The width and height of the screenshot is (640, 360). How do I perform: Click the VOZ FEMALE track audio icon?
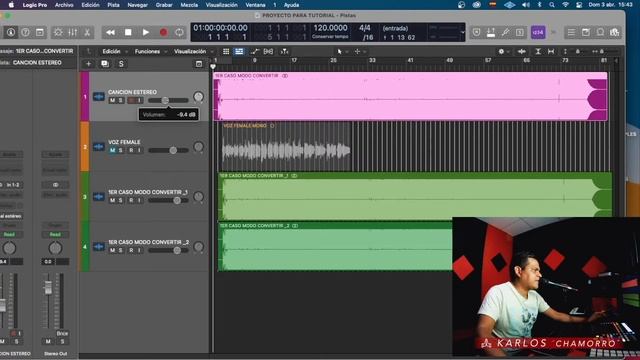tap(98, 147)
